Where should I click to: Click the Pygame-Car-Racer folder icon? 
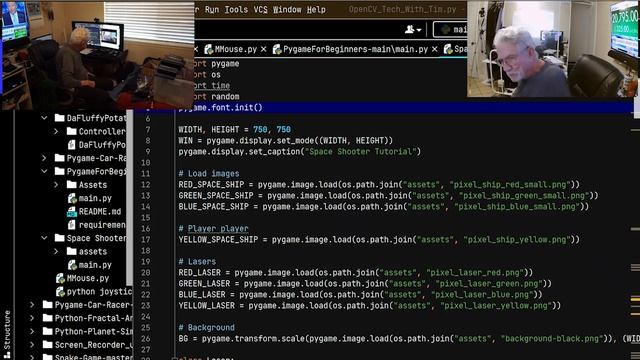pos(47,305)
